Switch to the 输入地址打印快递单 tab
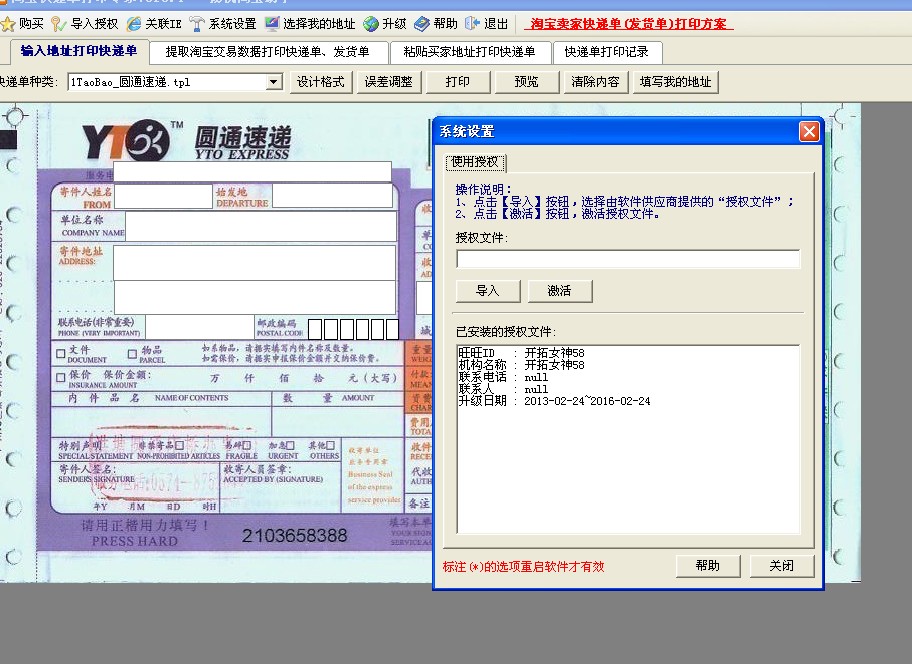Viewport: 912px width, 664px height. (79, 51)
